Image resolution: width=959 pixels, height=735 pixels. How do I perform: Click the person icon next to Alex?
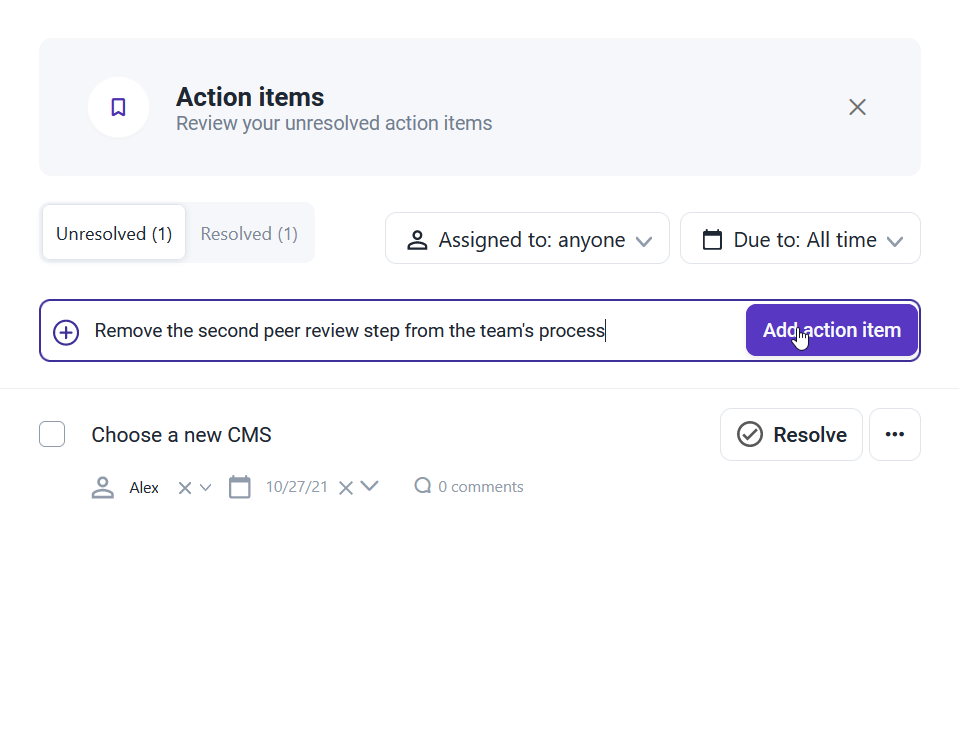point(103,487)
